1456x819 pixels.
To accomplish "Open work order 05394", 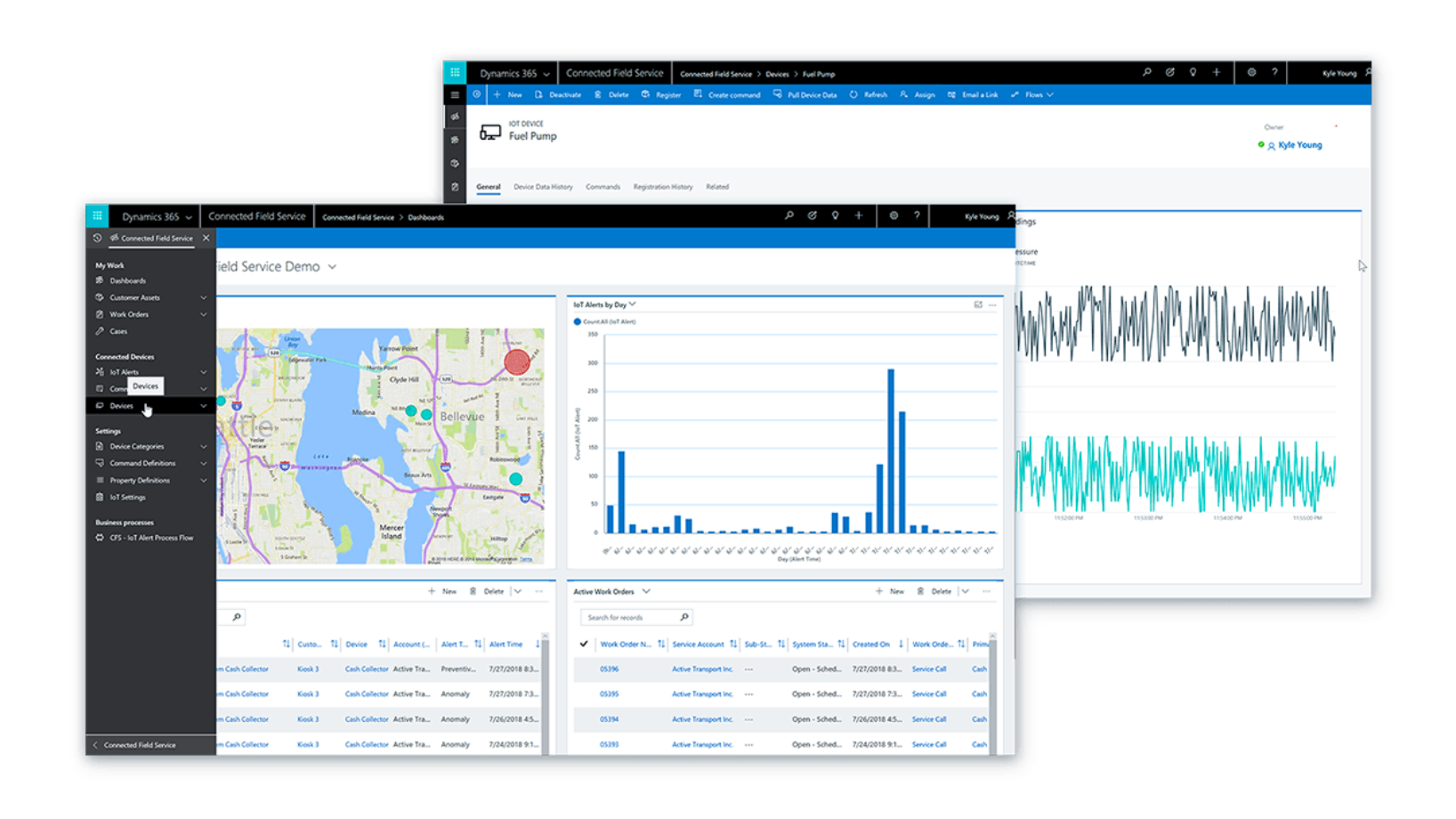I will (x=609, y=718).
